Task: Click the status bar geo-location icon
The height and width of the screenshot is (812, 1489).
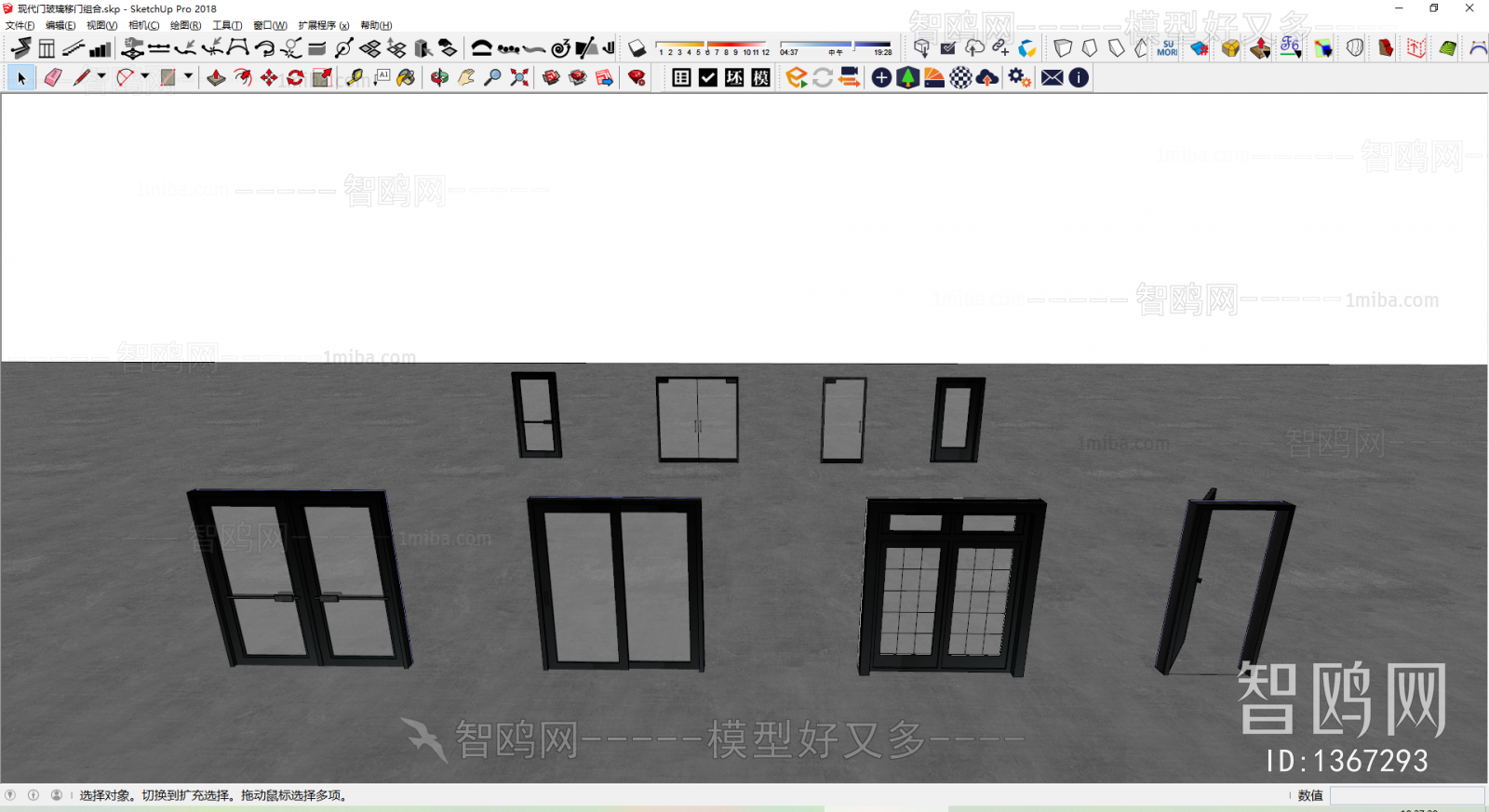Action: (10, 795)
